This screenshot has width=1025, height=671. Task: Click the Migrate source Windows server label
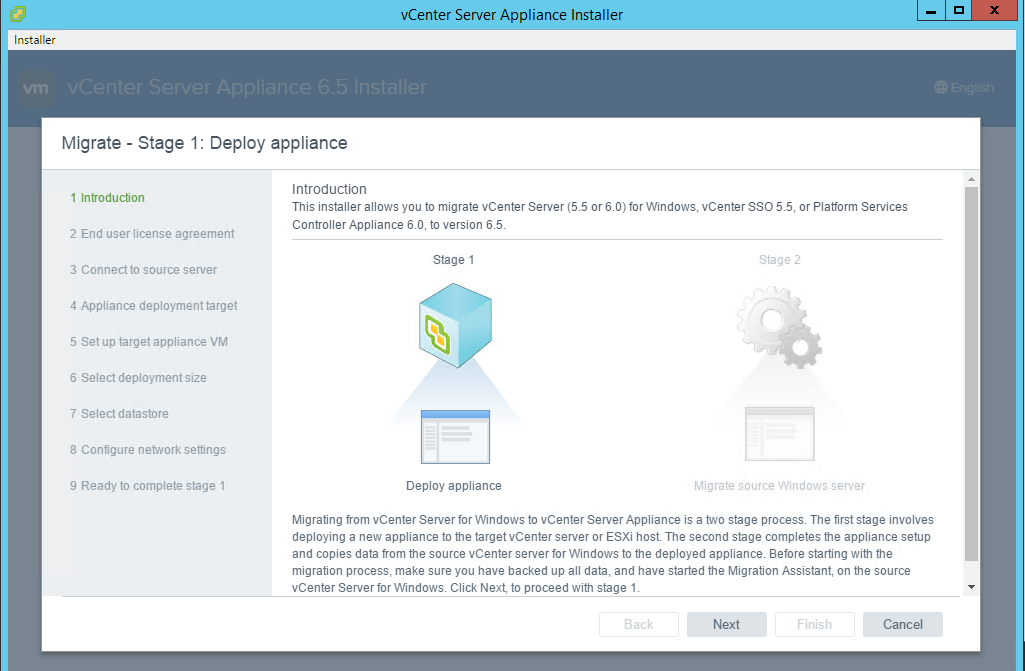779,486
